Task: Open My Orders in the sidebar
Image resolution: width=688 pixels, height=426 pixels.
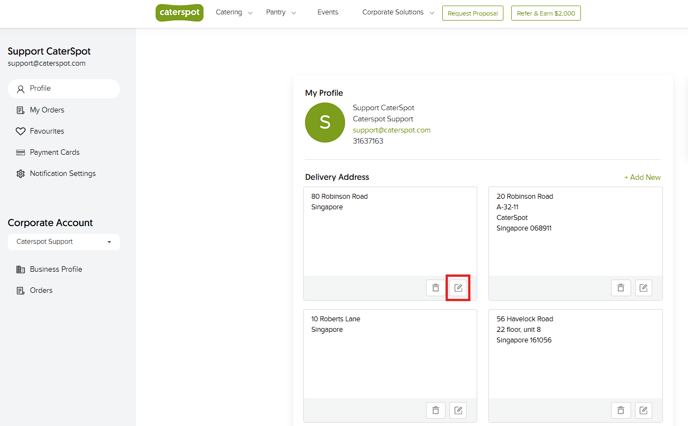Action: 47,110
